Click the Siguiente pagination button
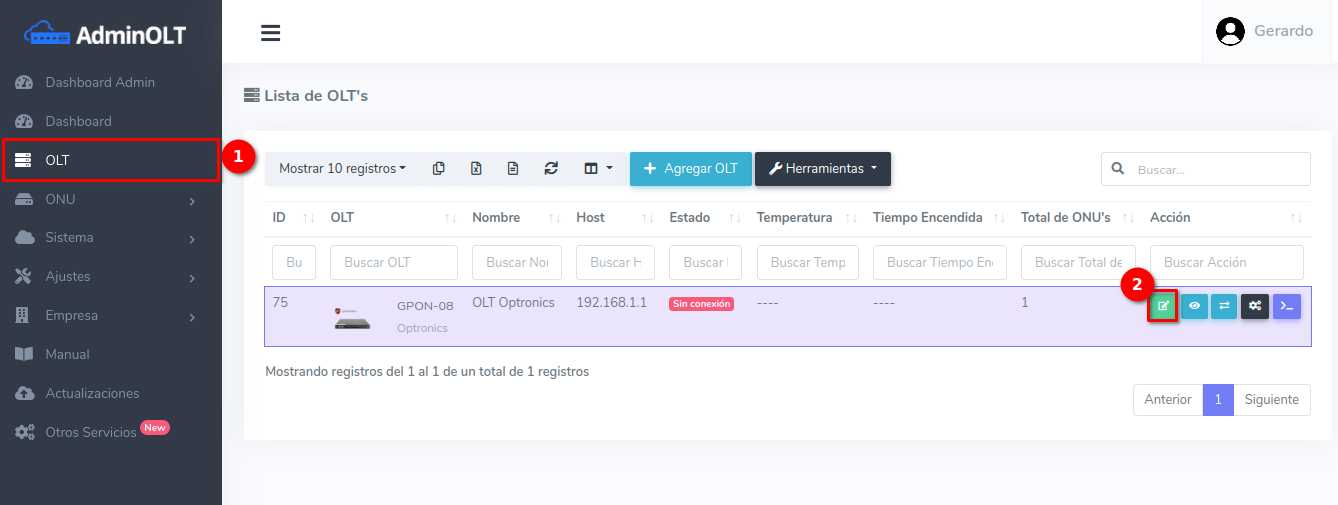This screenshot has height=505, width=1338. [1271, 399]
